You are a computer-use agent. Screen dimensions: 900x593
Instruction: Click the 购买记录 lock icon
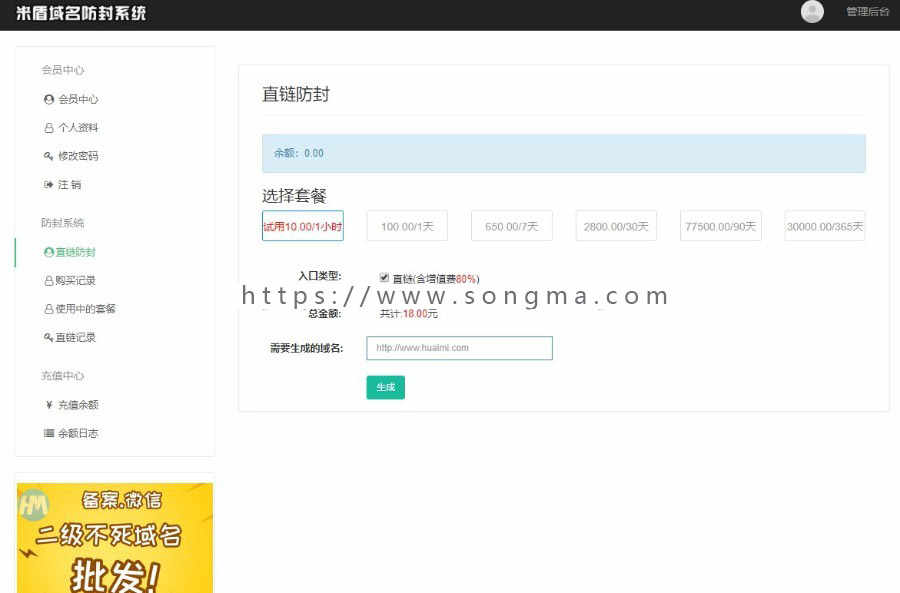click(49, 281)
